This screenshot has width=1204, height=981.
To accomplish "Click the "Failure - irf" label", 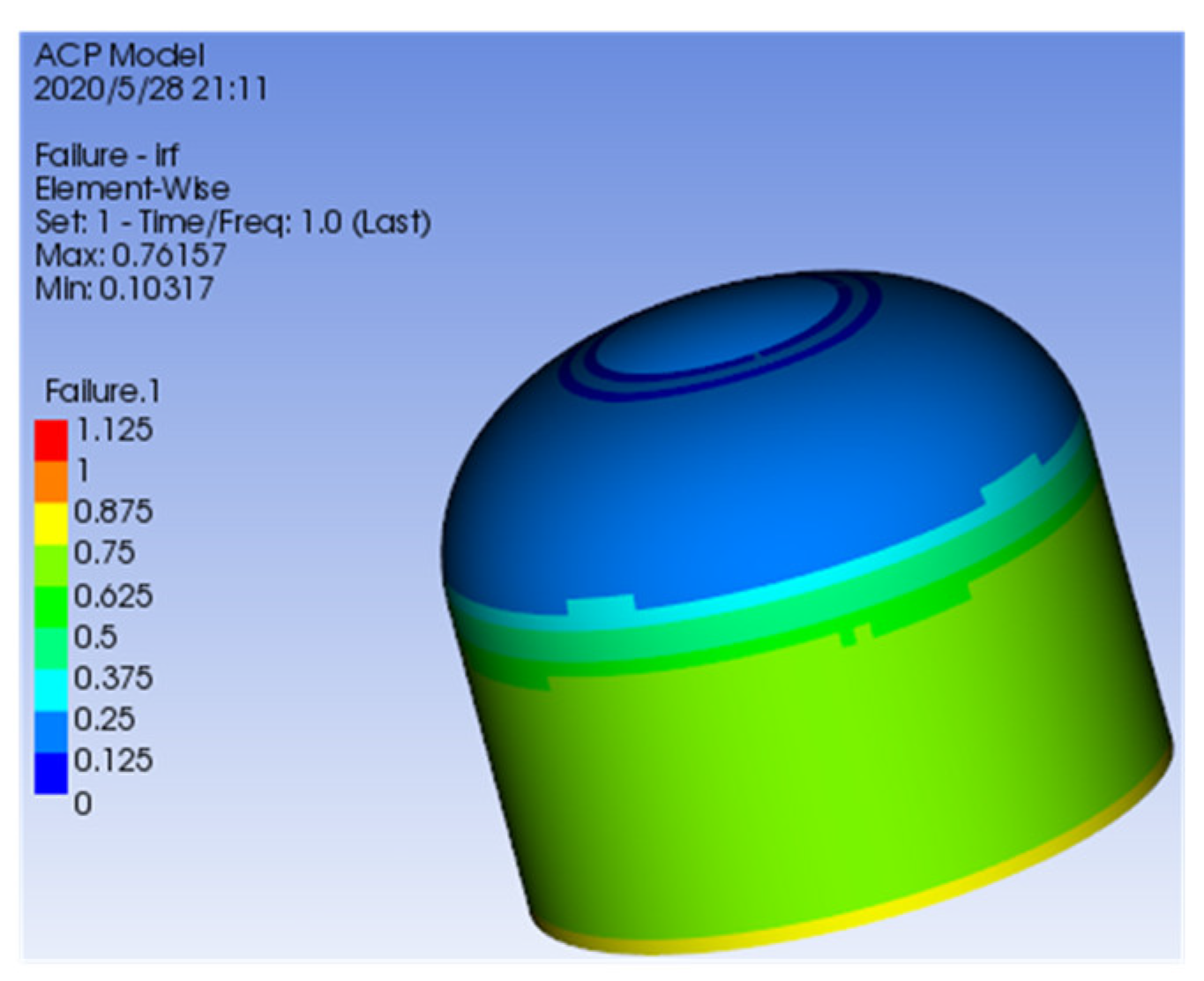I will pos(107,155).
